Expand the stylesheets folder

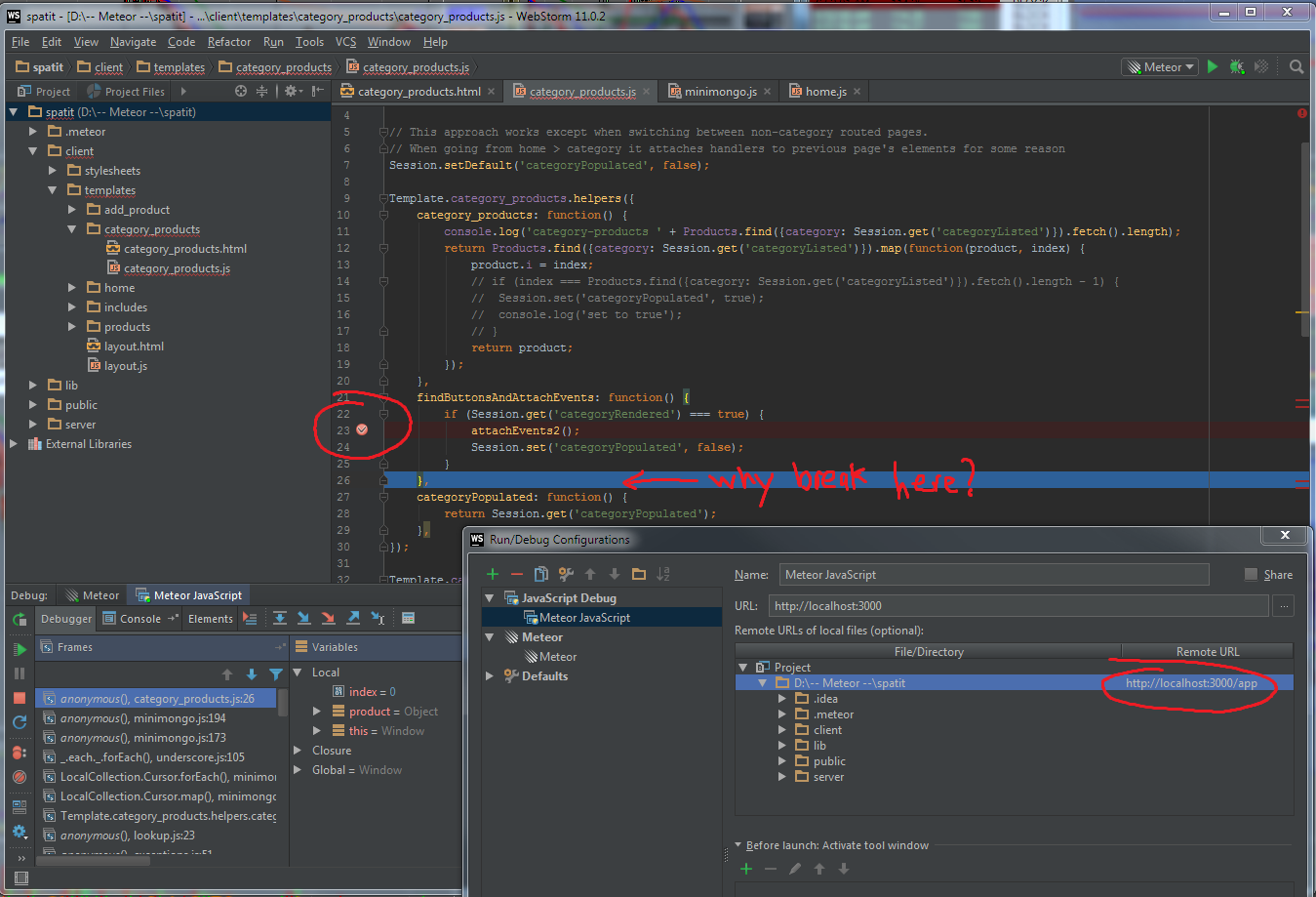(x=52, y=171)
